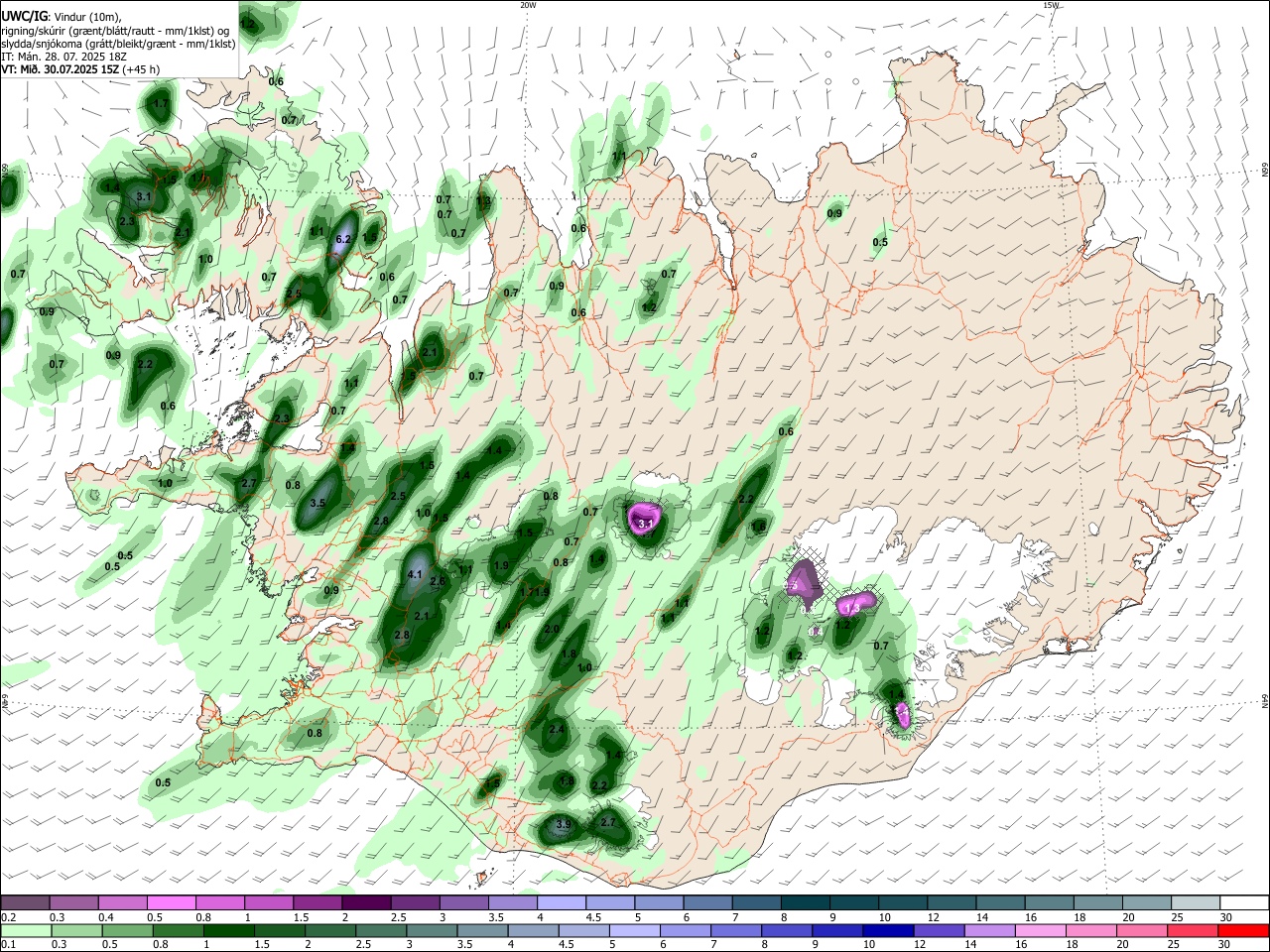Click the "UWC/IG" title text
The width and height of the screenshot is (1270, 952).
[24, 16]
